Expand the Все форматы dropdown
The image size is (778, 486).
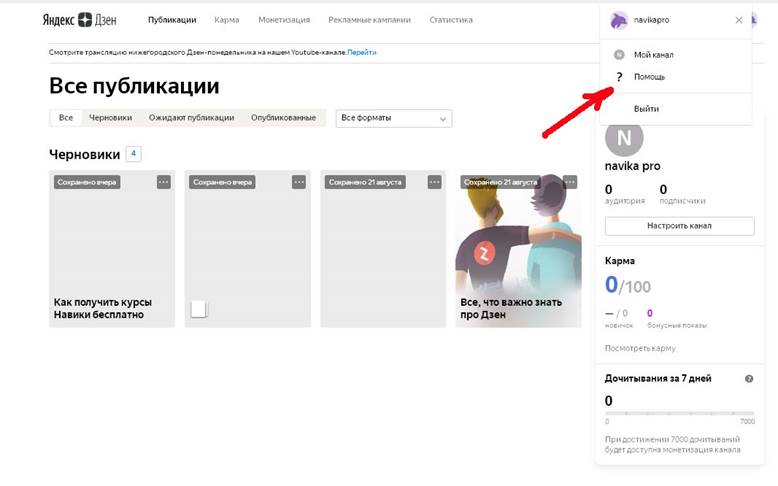394,118
